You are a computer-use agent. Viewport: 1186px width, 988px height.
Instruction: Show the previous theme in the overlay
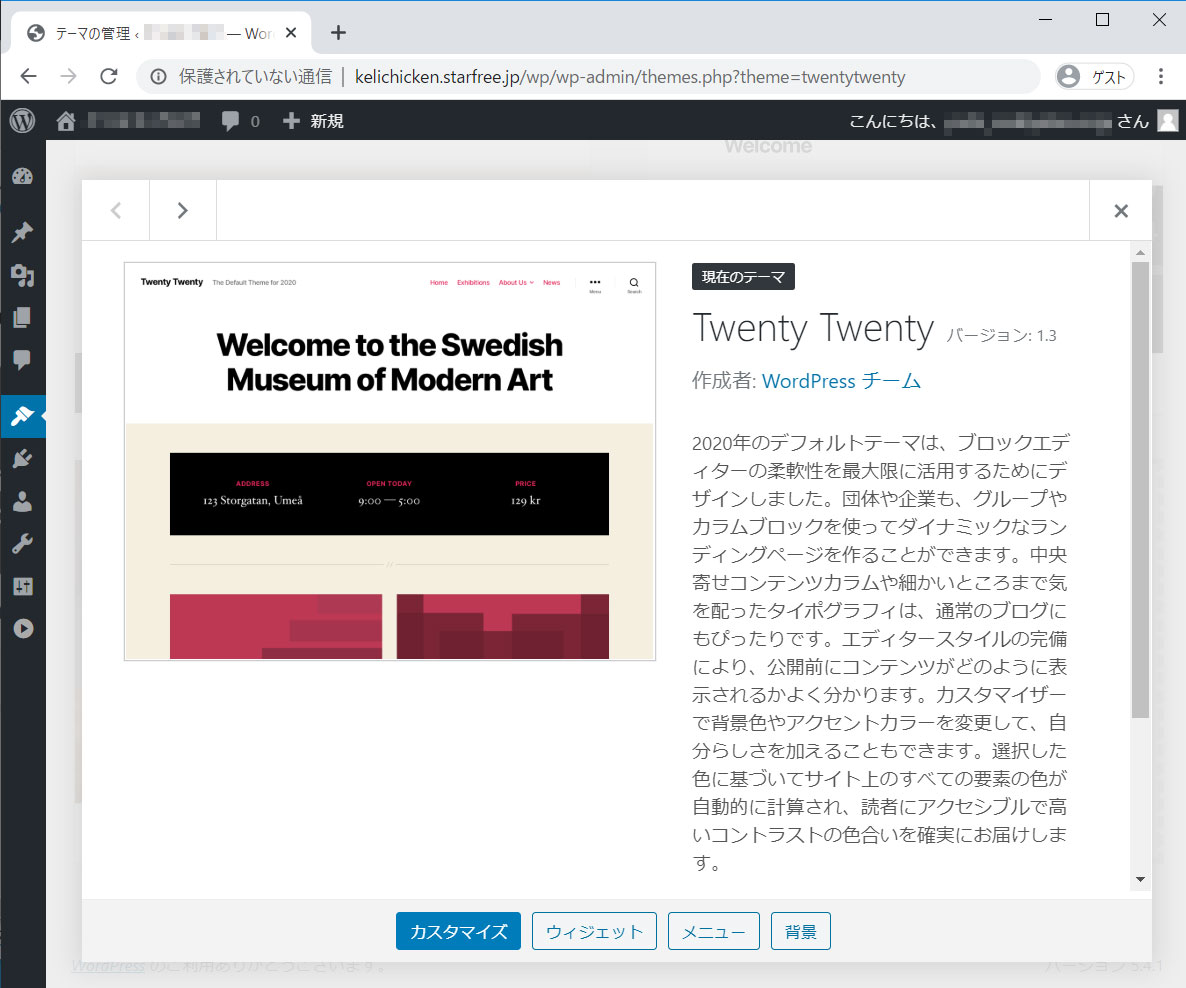point(116,210)
